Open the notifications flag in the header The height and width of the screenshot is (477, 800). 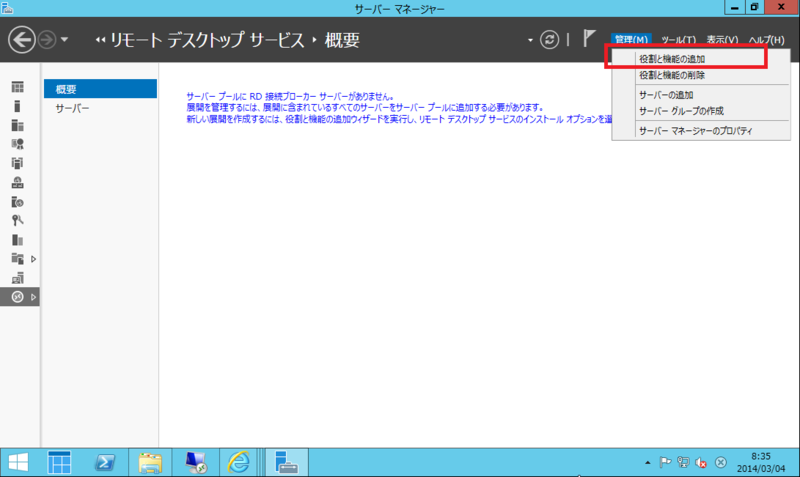tap(589, 38)
